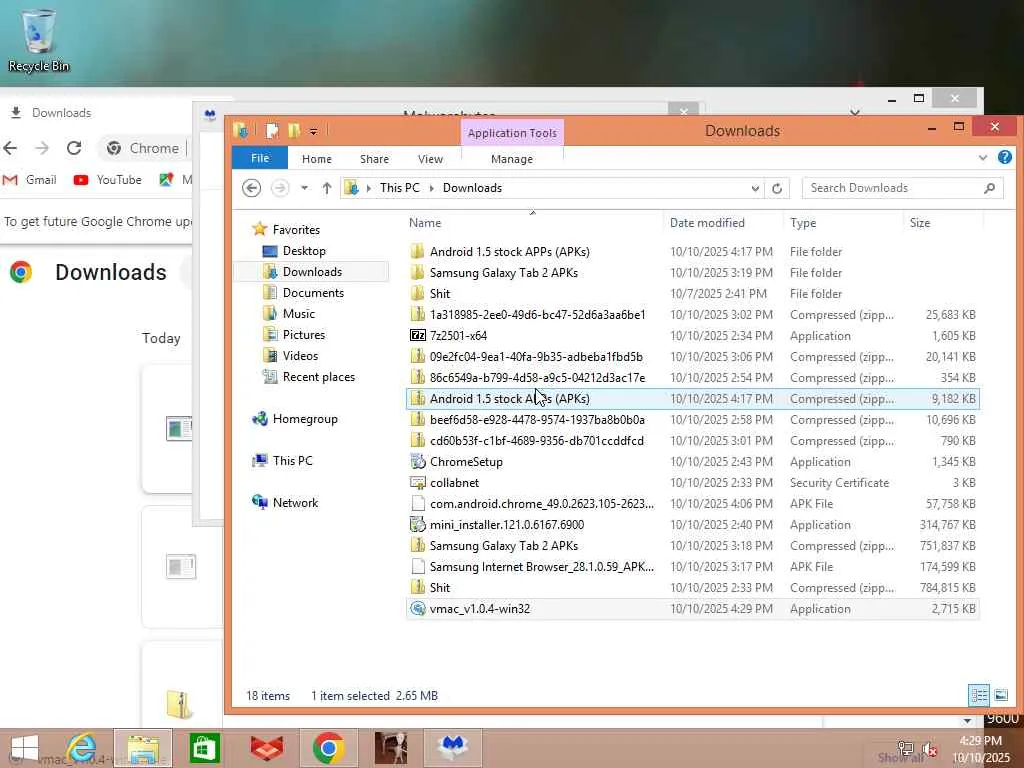Open the View ribbon tab
The height and width of the screenshot is (768, 1024).
coord(430,159)
